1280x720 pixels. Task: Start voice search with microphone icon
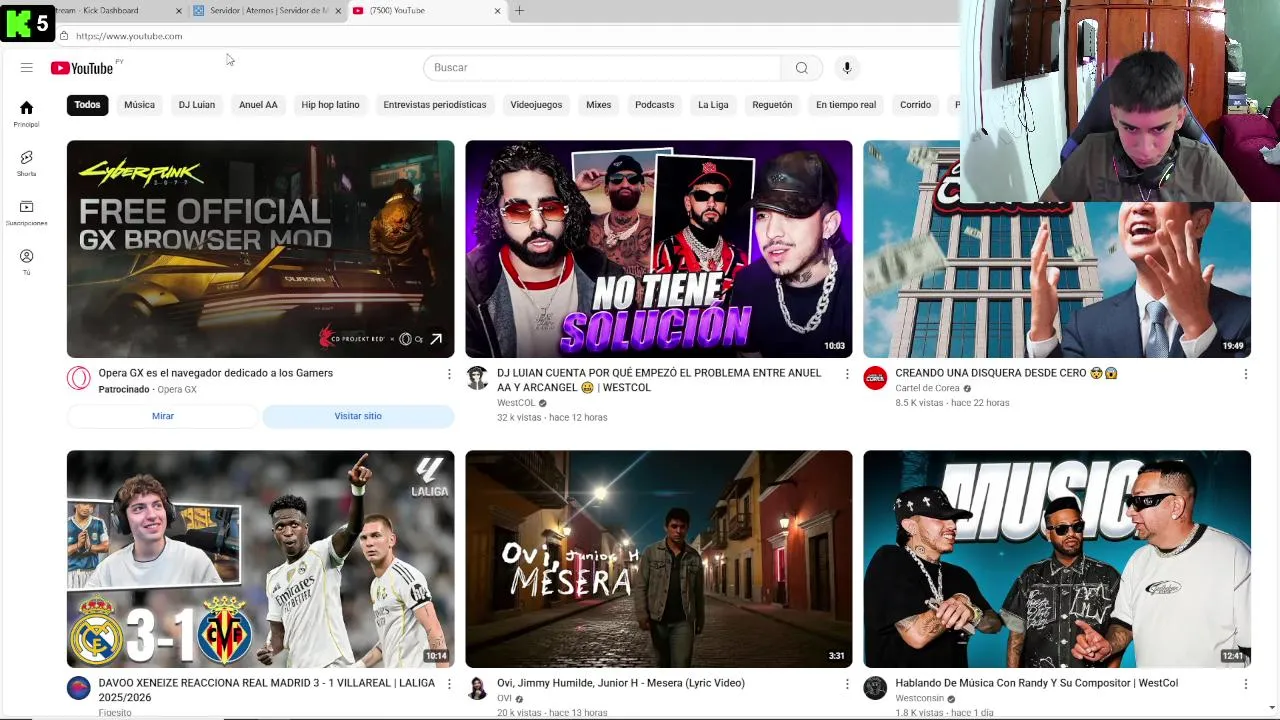pos(846,68)
